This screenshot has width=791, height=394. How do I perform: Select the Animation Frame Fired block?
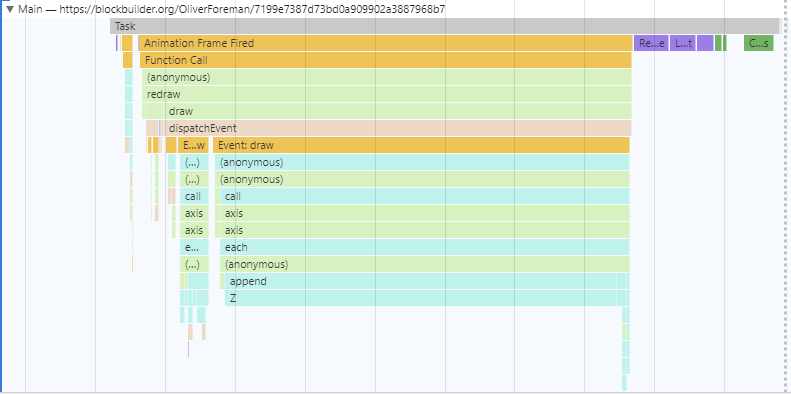tap(386, 43)
